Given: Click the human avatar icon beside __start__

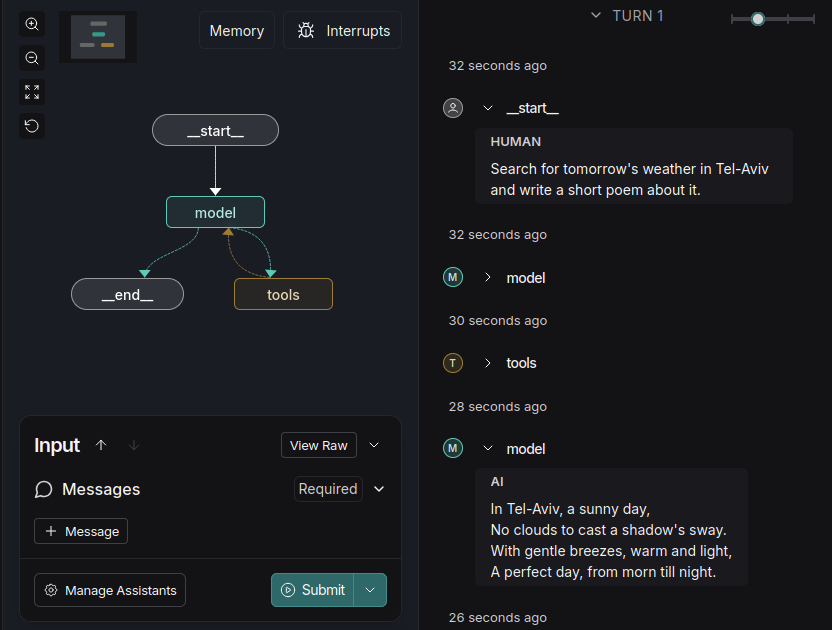Looking at the screenshot, I should [453, 108].
